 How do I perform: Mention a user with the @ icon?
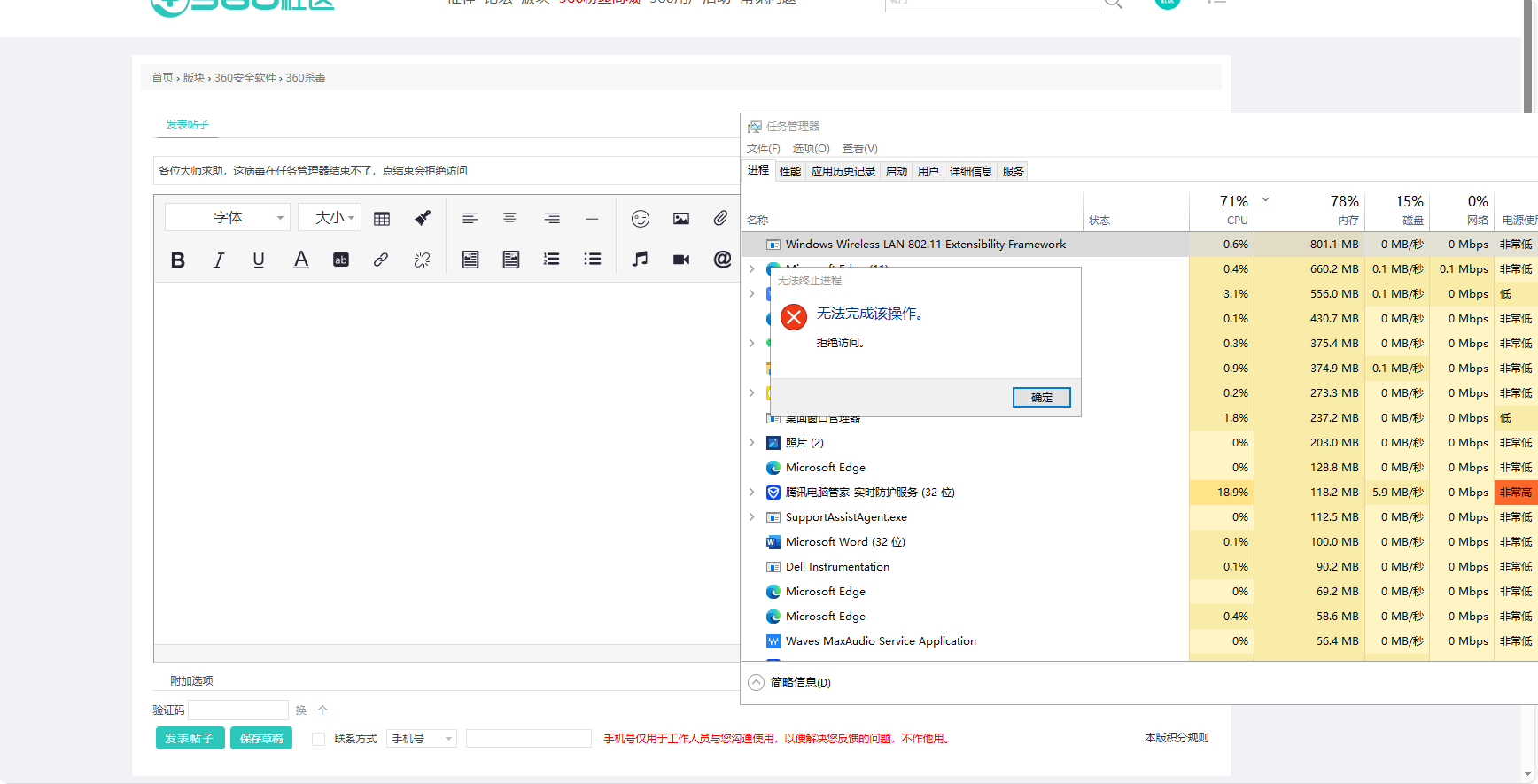click(x=722, y=259)
